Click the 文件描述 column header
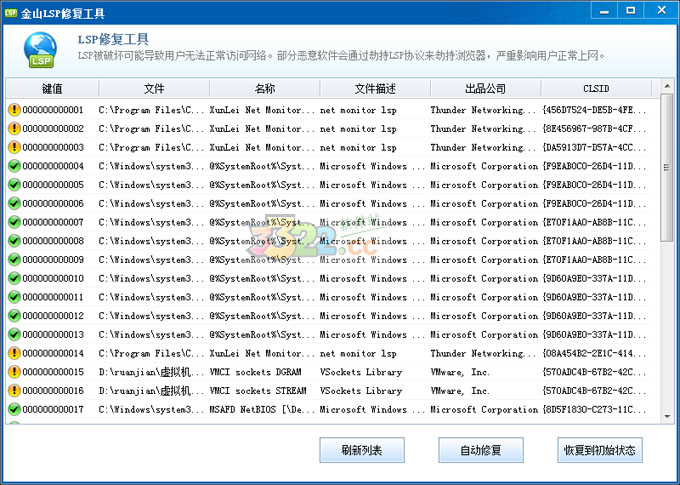Image resolution: width=680 pixels, height=485 pixels. pos(375,88)
